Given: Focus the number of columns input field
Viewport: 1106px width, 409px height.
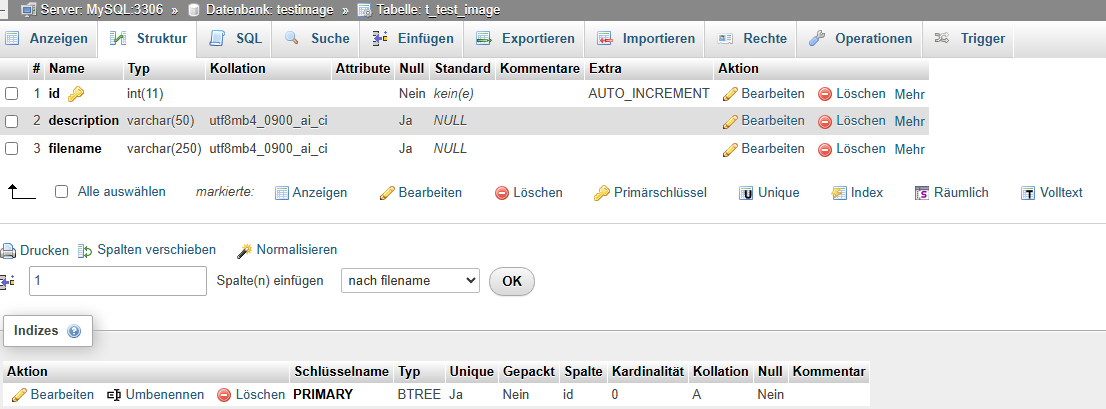Looking at the screenshot, I should (118, 281).
